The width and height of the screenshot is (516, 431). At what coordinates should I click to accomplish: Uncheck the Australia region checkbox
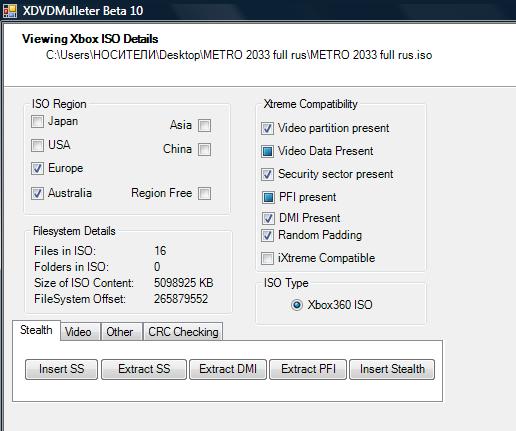point(37,193)
